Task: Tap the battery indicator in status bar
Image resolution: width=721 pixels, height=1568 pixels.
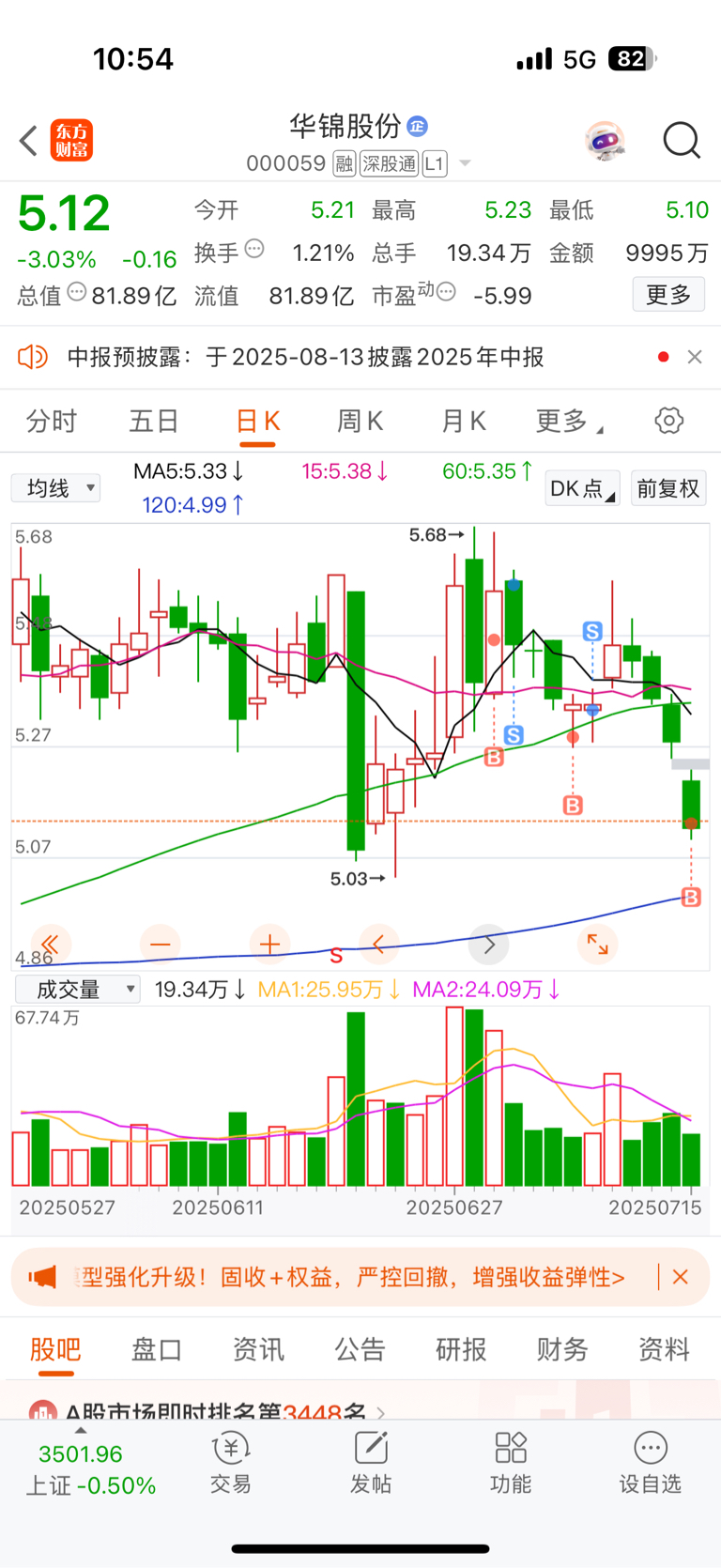Action: [x=632, y=59]
